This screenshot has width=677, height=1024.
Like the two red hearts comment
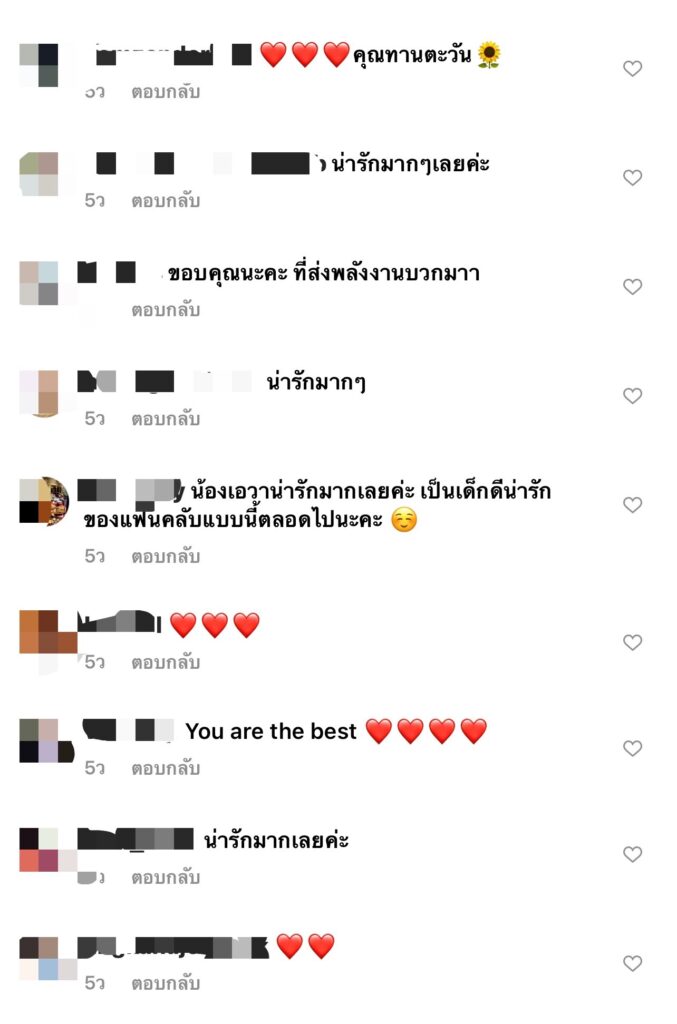click(x=632, y=963)
